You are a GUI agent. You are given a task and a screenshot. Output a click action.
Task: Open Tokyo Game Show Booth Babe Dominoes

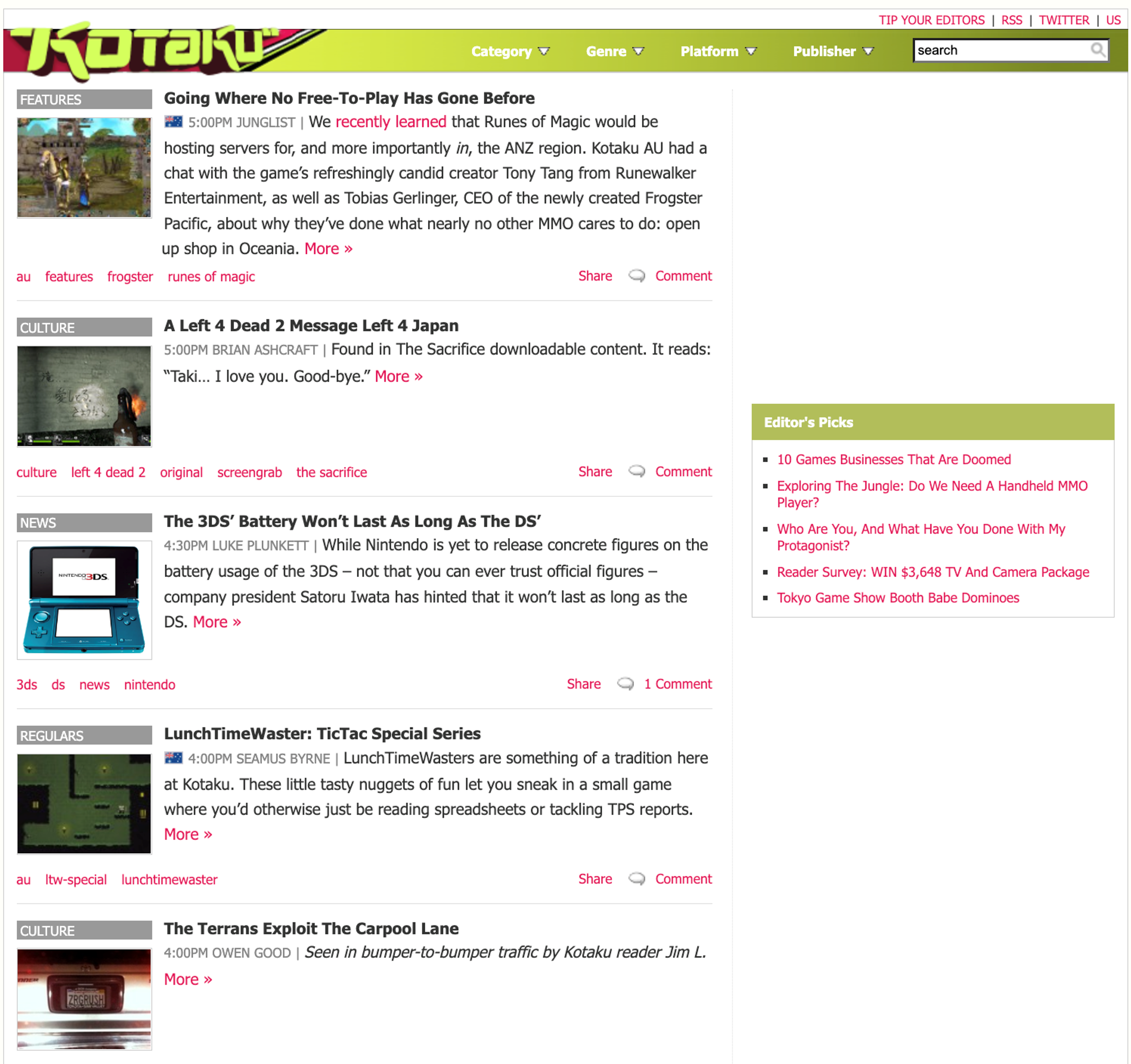(x=898, y=598)
